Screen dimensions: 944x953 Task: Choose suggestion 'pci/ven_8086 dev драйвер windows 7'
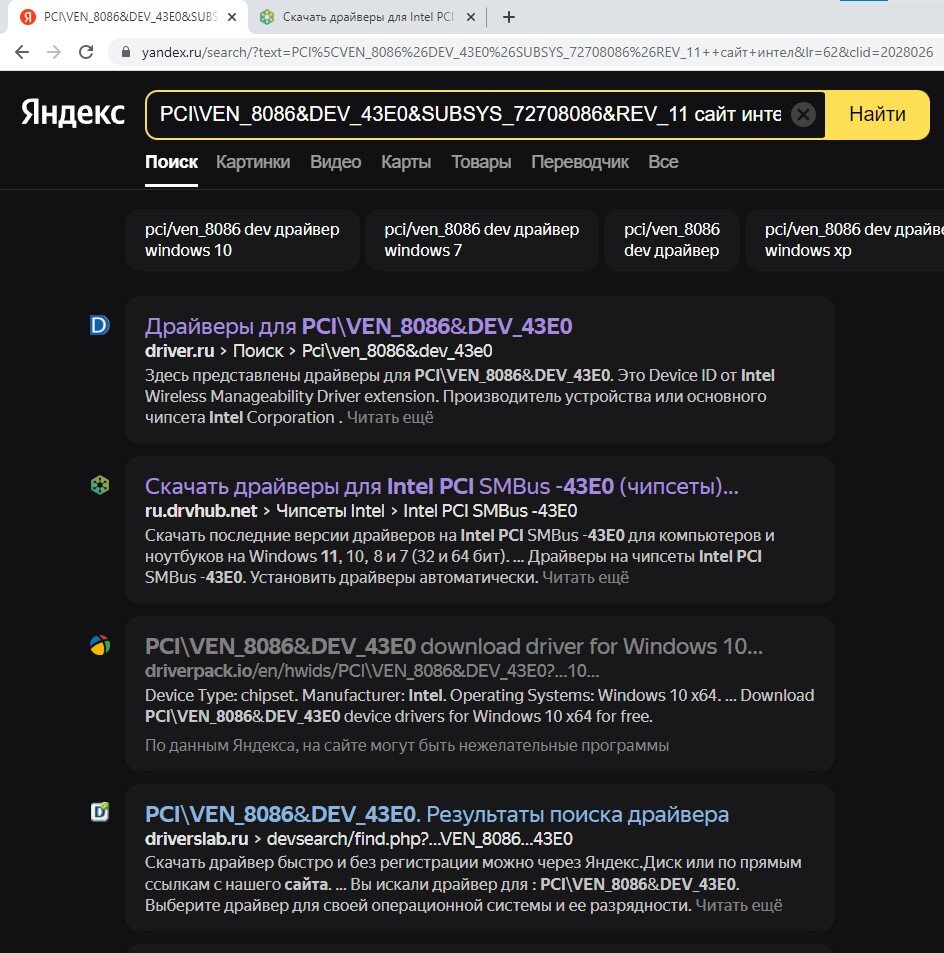pyautogui.click(x=481, y=239)
